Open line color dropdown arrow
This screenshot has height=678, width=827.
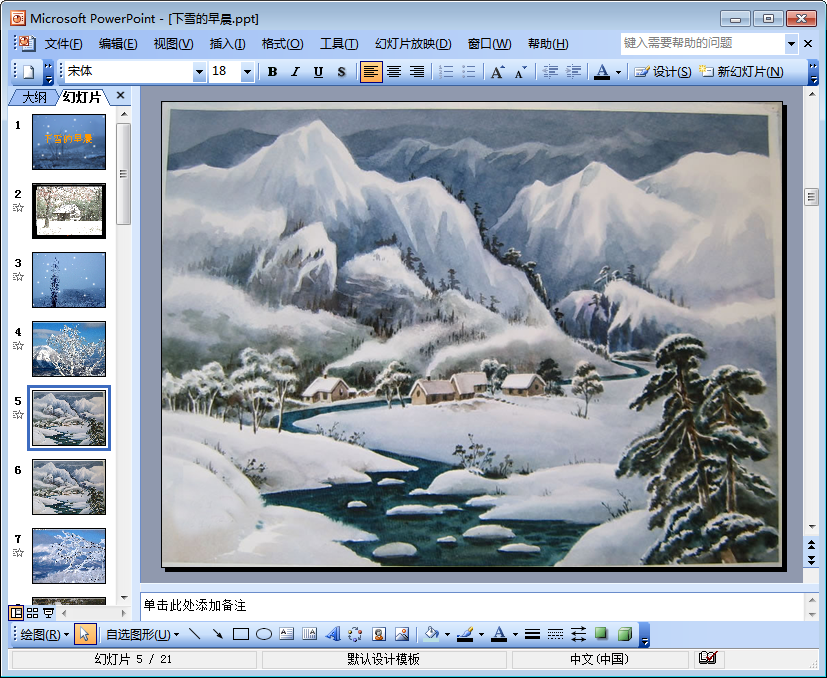(482, 635)
